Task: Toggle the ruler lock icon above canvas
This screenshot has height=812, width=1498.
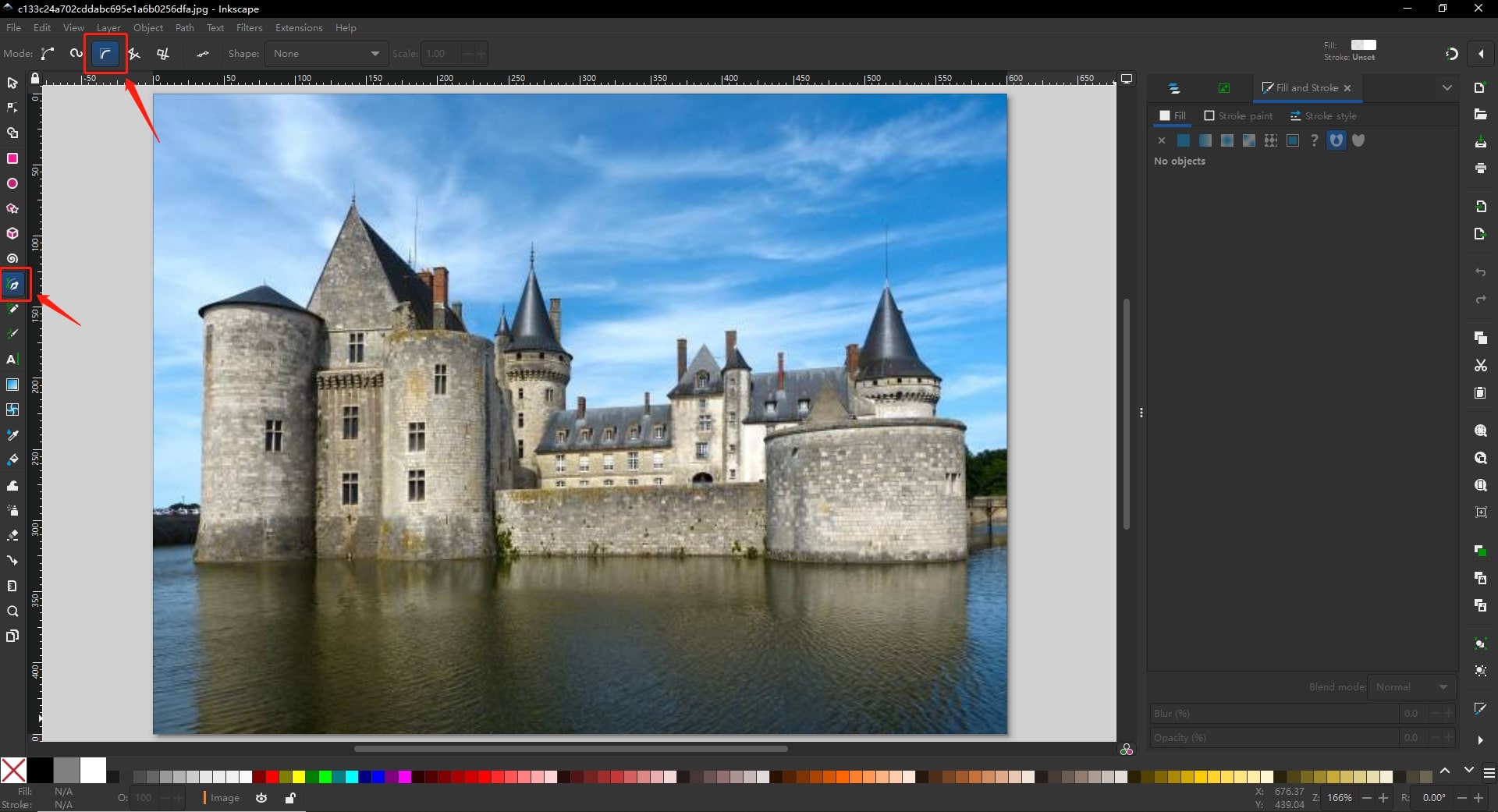Action: (x=34, y=78)
